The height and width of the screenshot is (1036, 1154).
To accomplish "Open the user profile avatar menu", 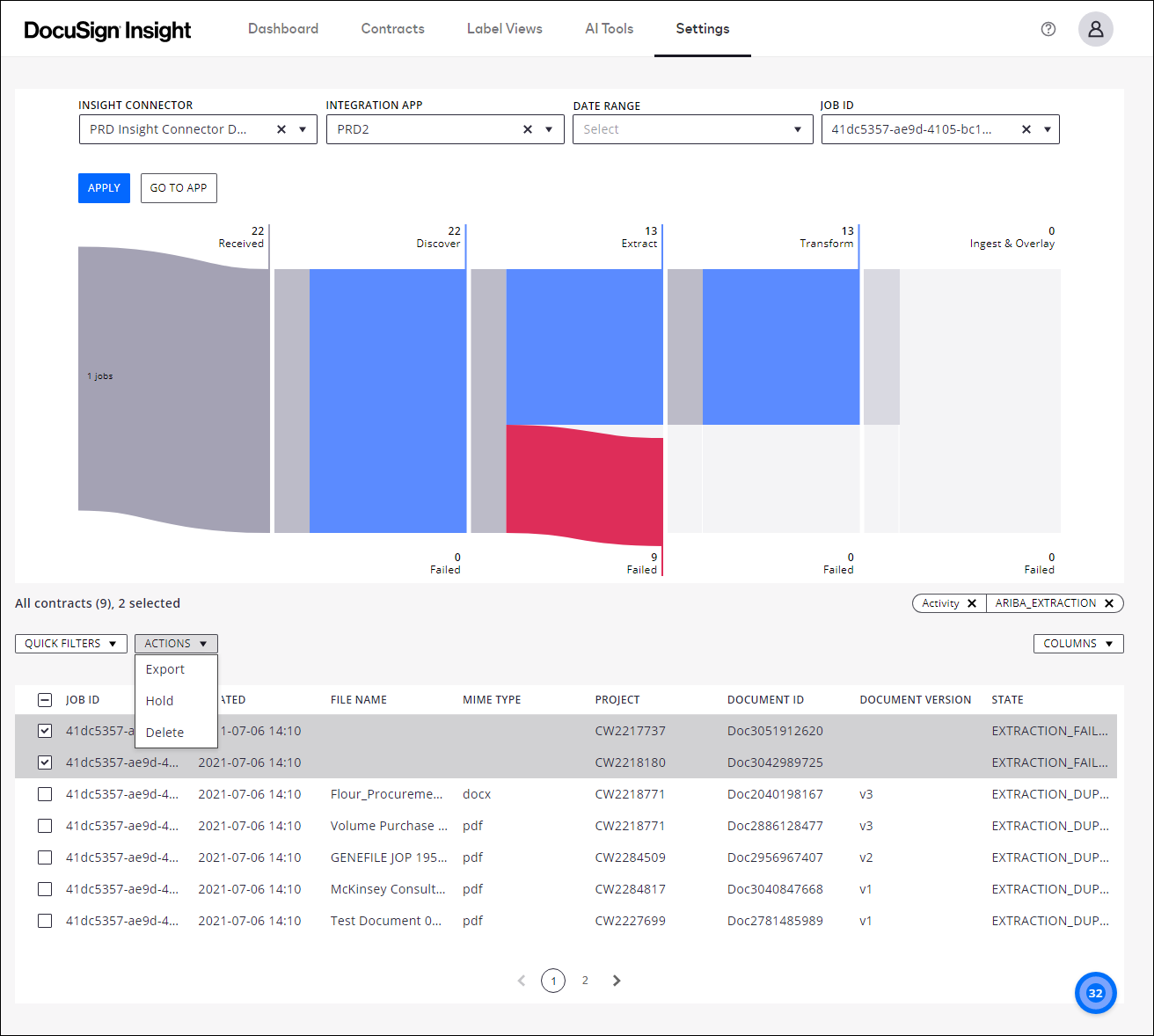I will coord(1095,28).
